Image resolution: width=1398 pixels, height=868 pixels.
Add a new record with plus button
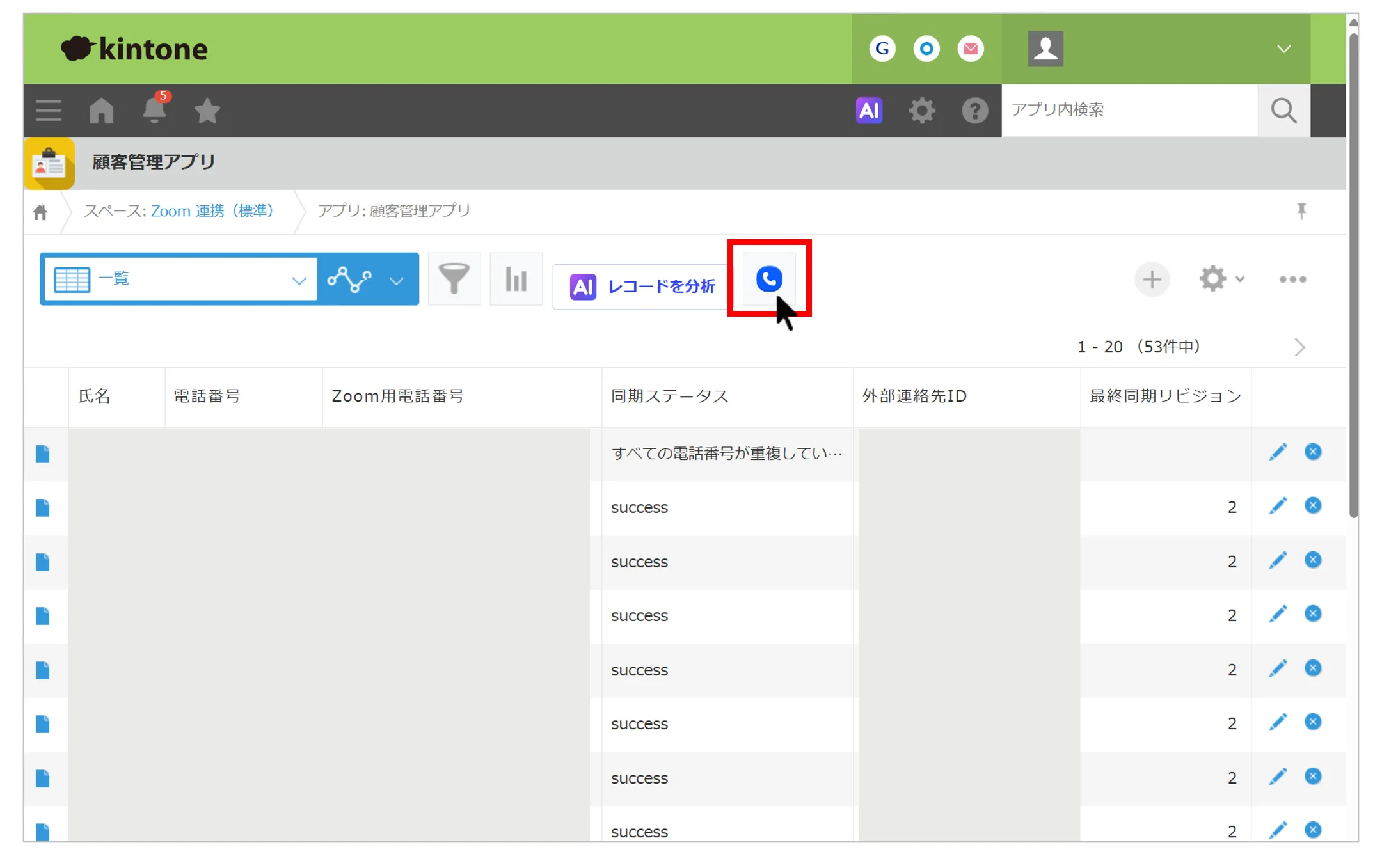click(x=1152, y=279)
